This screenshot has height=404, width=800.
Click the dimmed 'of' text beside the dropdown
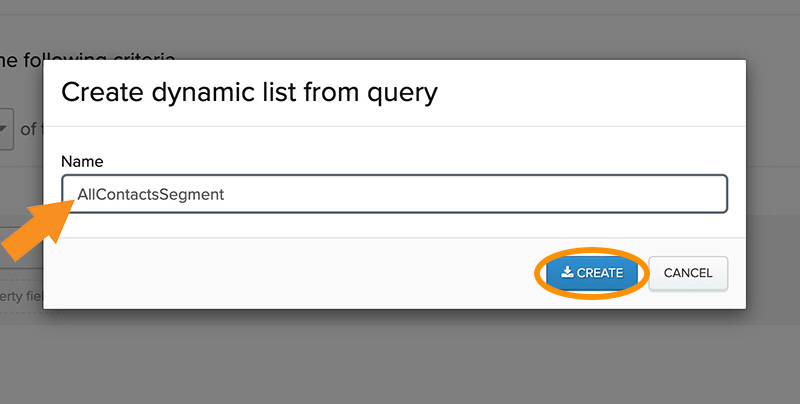tap(28, 129)
